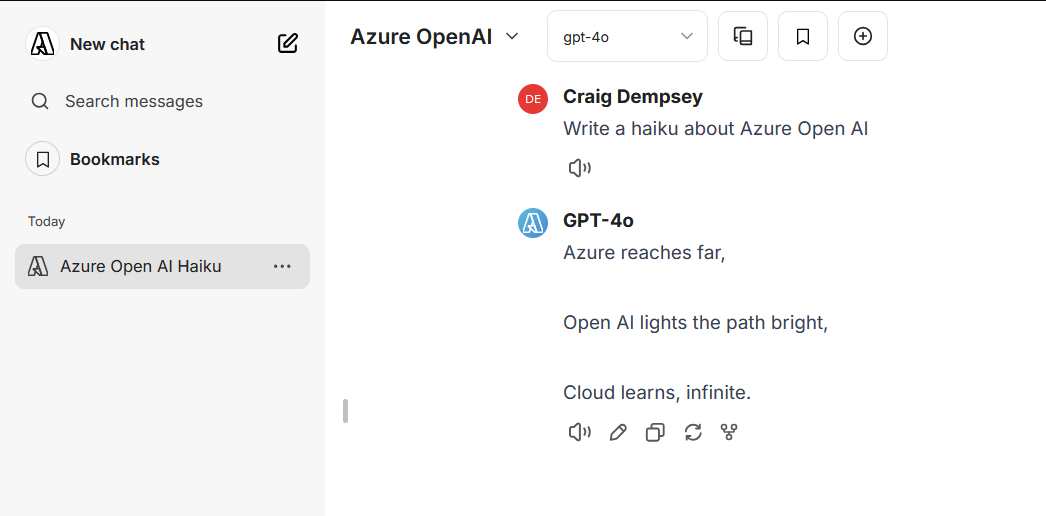The width and height of the screenshot is (1046, 516).
Task: Open the Bookmarks section label
Action: pos(115,159)
